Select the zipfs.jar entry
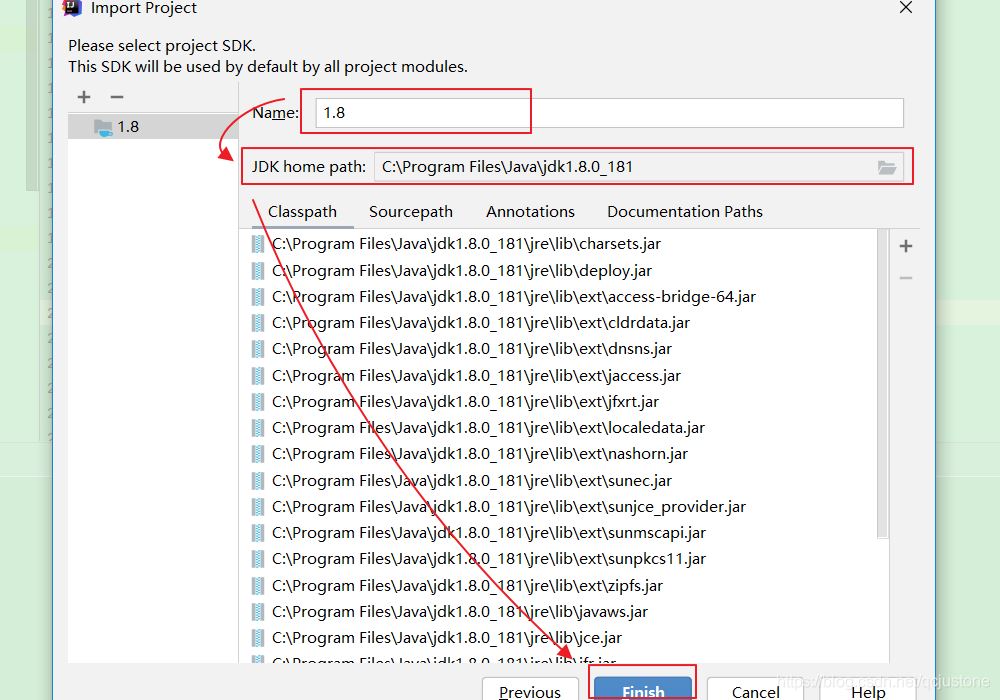The height and width of the screenshot is (700, 1000). [x=467, y=586]
